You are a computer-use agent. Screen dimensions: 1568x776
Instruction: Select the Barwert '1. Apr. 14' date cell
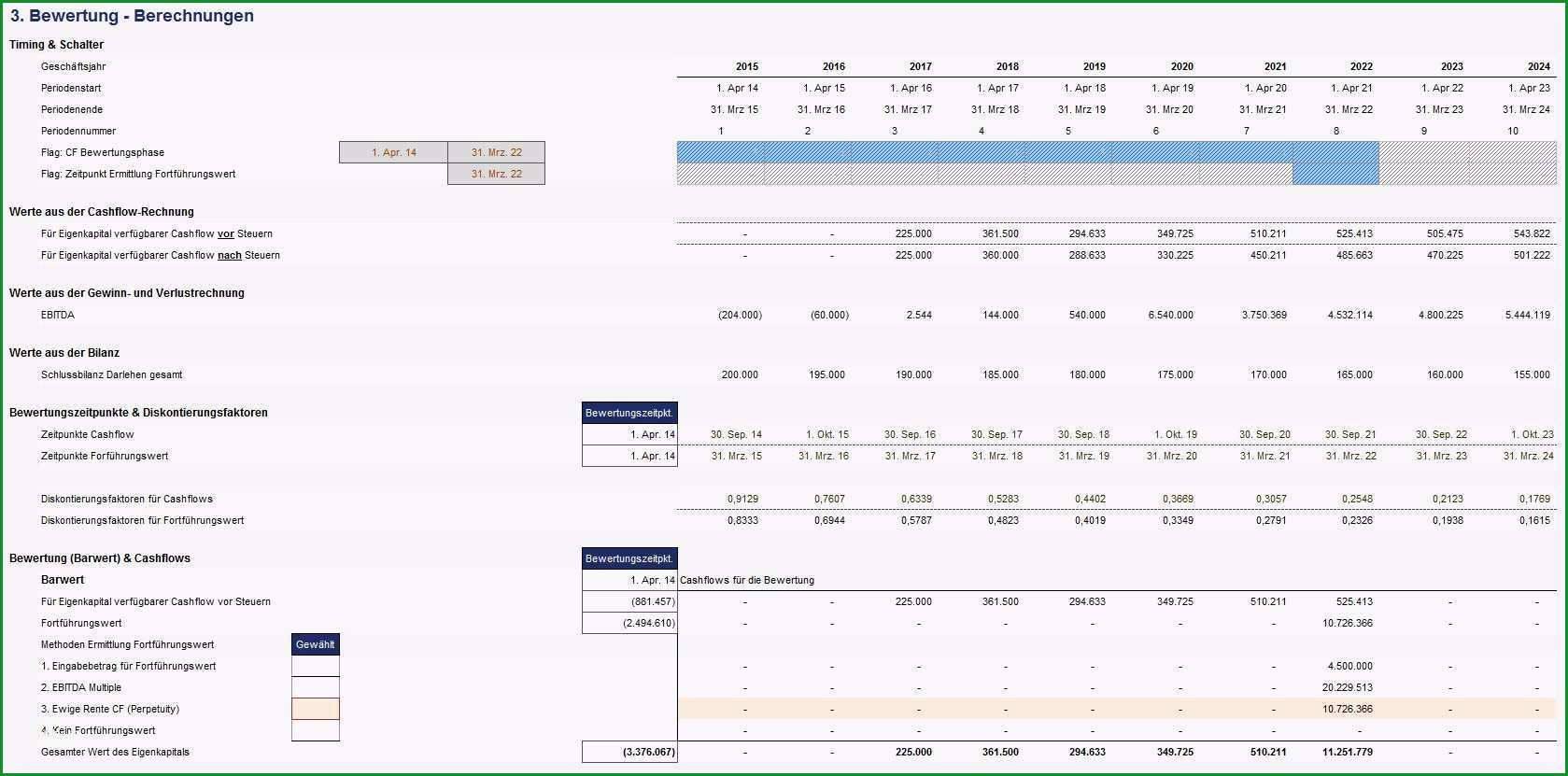(629, 580)
